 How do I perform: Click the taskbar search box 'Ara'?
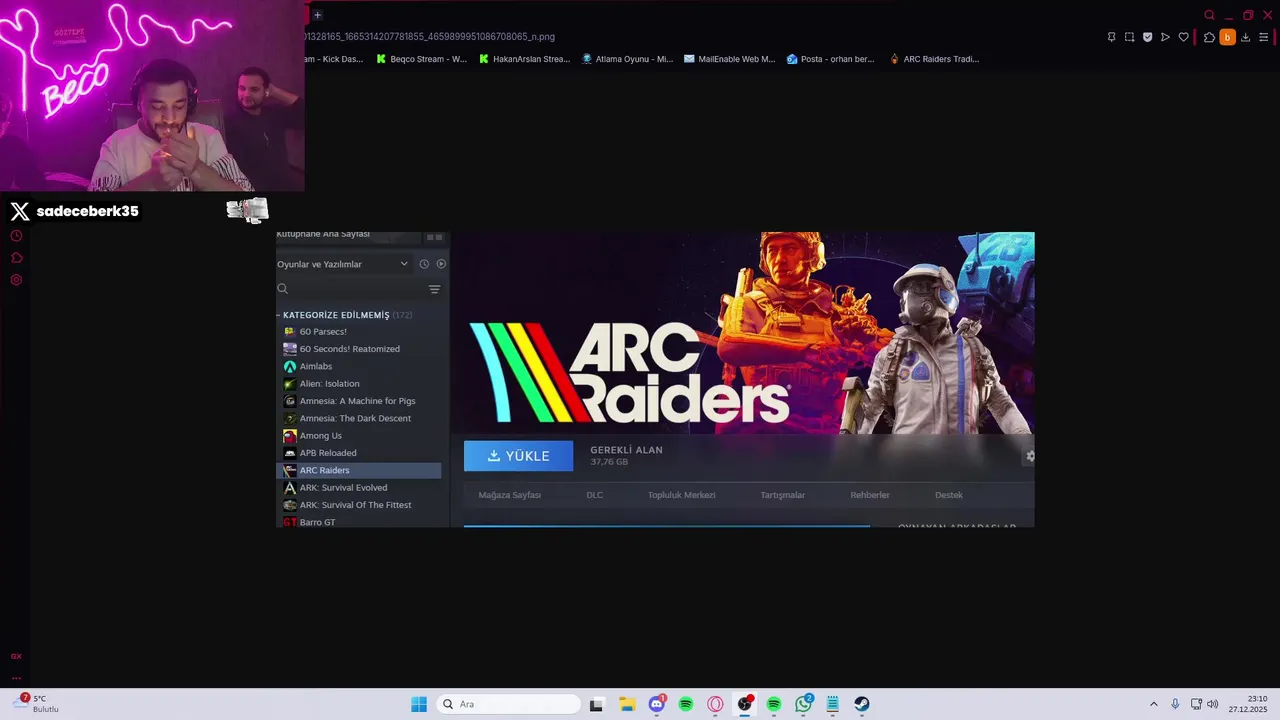point(510,704)
